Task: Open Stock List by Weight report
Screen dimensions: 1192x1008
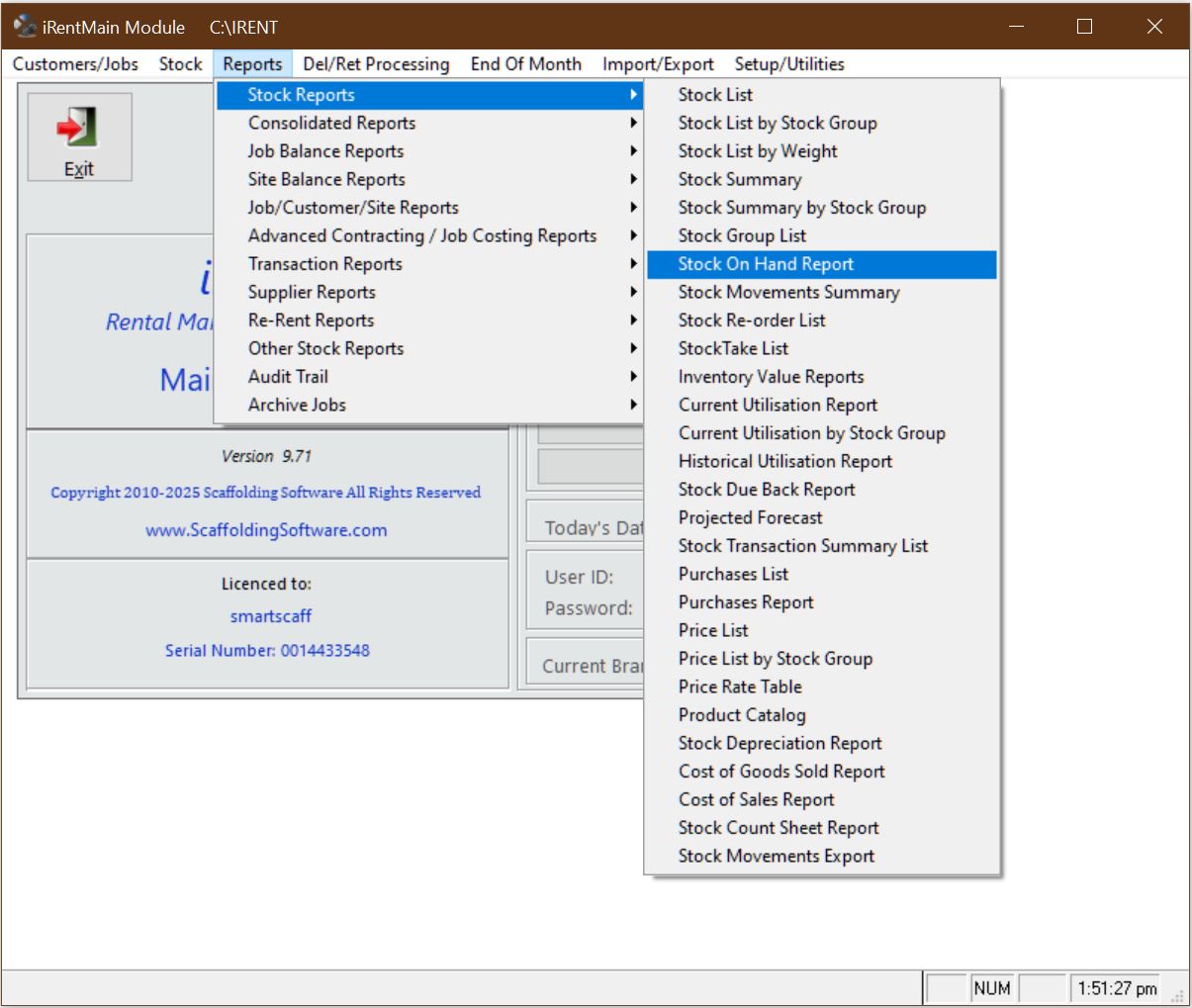Action: coord(757,151)
